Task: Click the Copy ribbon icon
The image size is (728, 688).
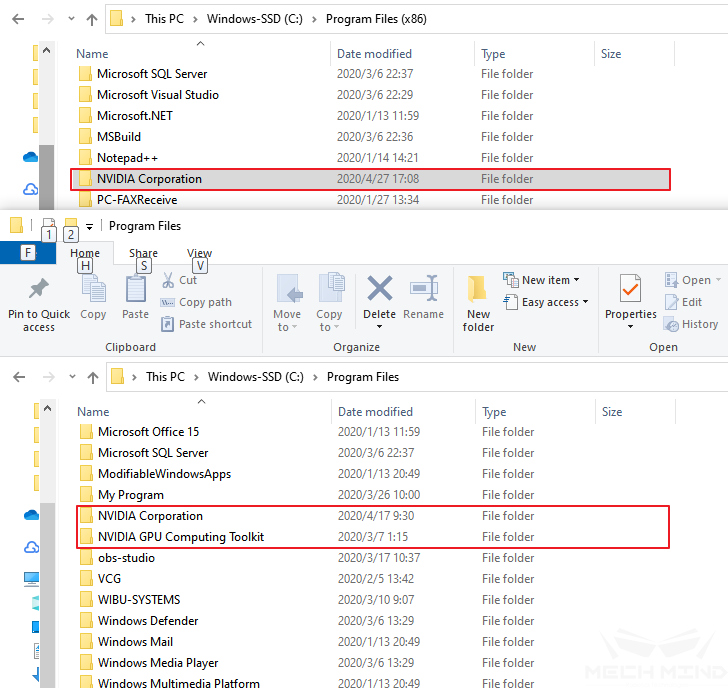Action: [x=94, y=288]
